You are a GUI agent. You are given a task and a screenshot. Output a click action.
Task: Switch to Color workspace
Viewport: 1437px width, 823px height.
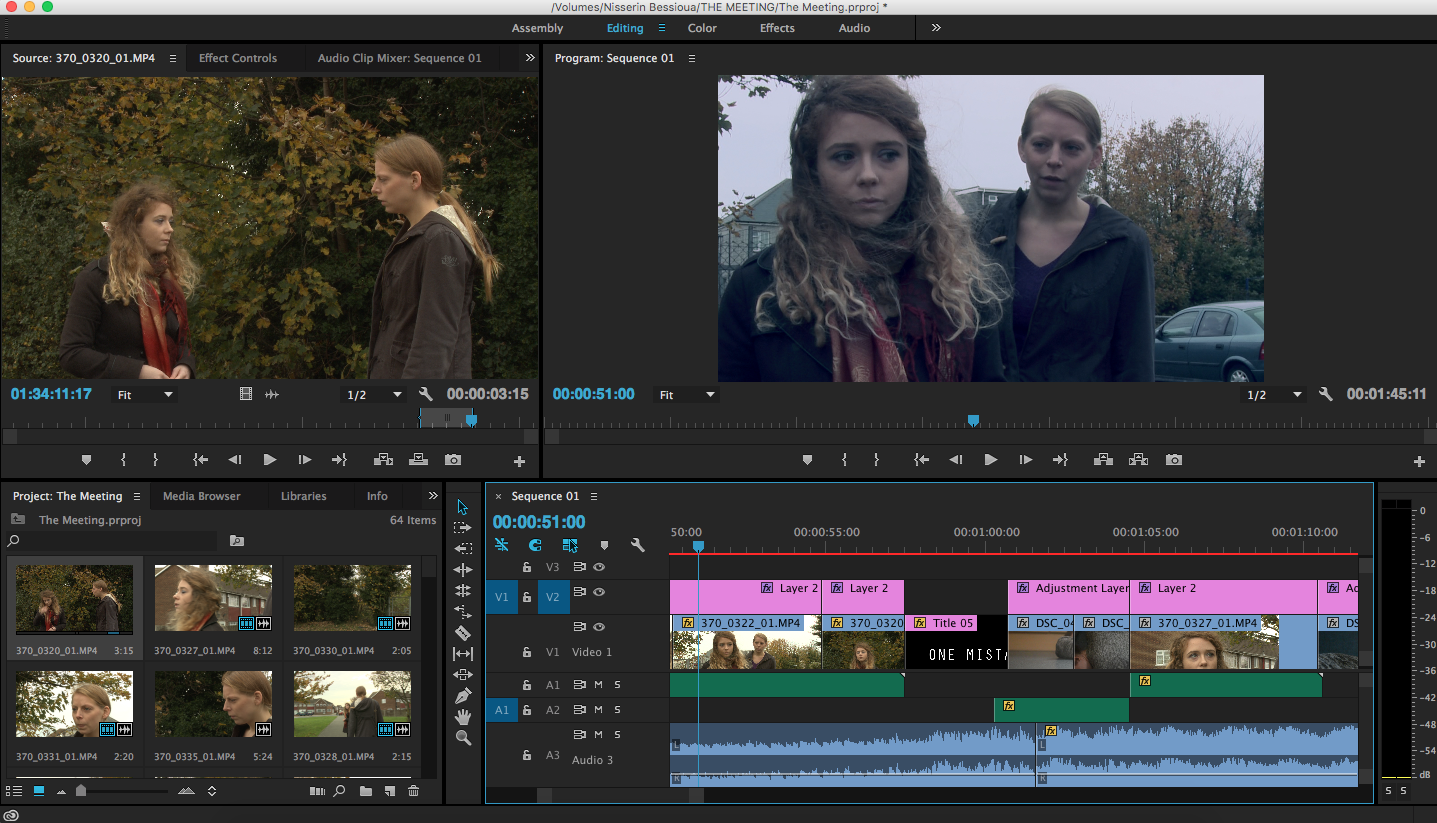point(702,28)
